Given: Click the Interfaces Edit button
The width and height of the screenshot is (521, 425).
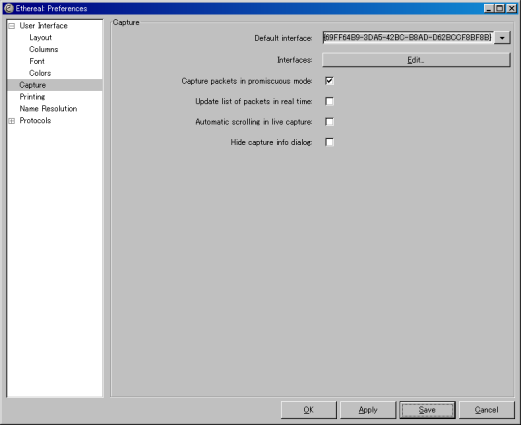Looking at the screenshot, I should [x=416, y=60].
